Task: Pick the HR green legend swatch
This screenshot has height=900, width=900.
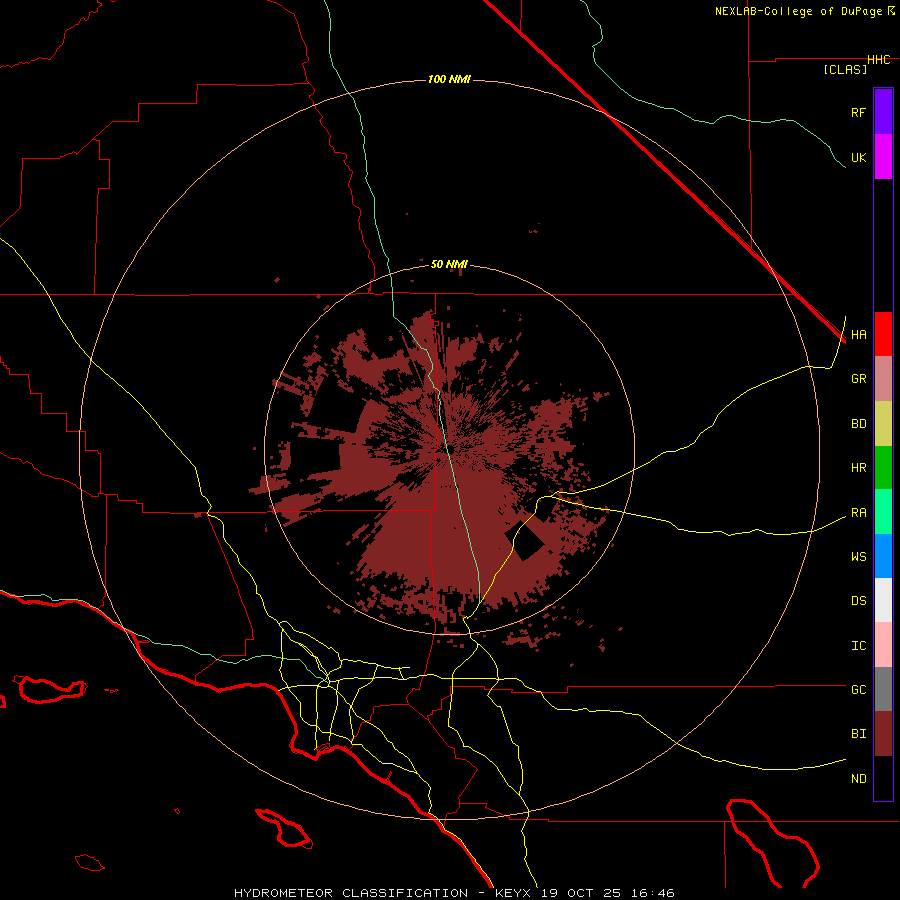Action: click(x=883, y=467)
